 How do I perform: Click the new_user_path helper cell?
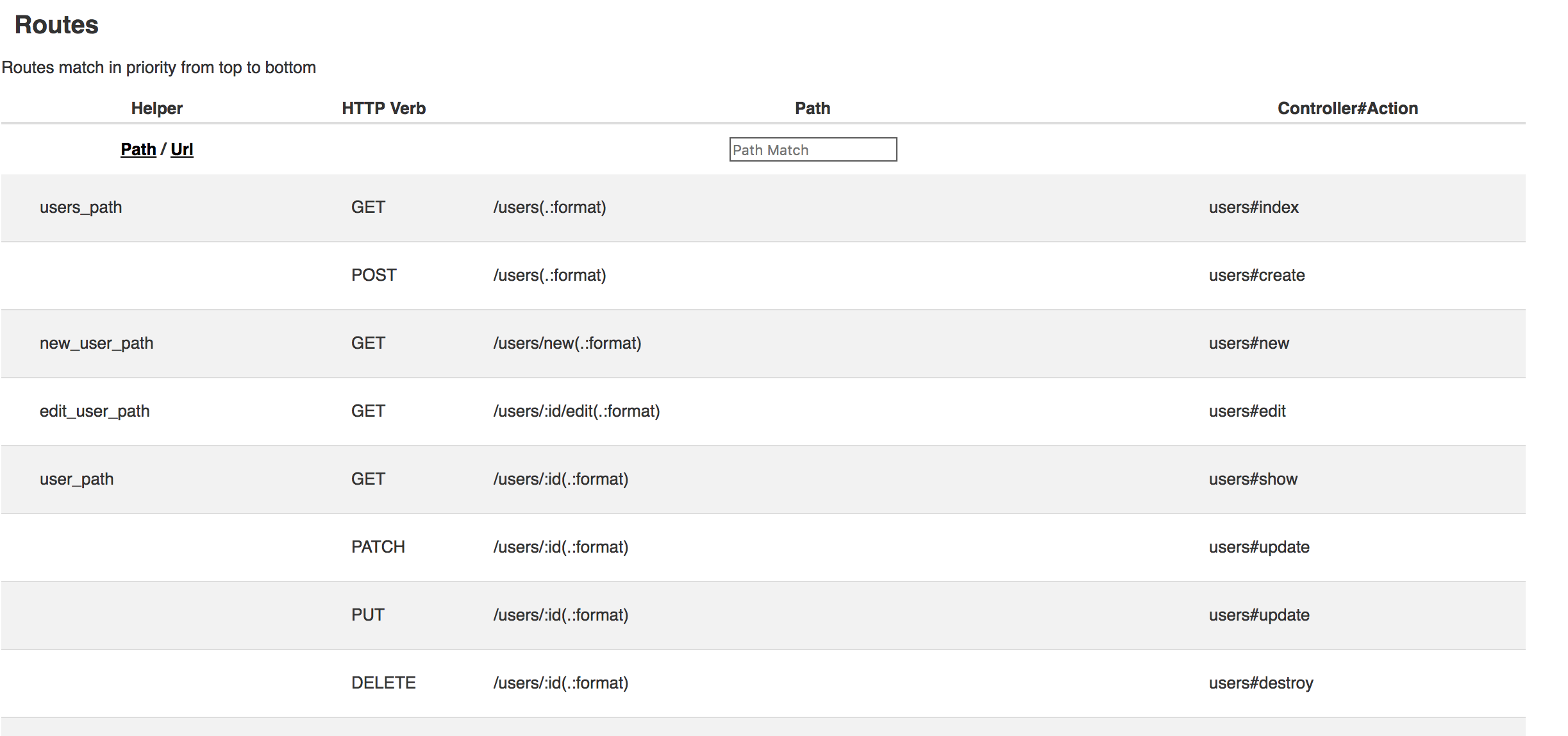point(96,343)
